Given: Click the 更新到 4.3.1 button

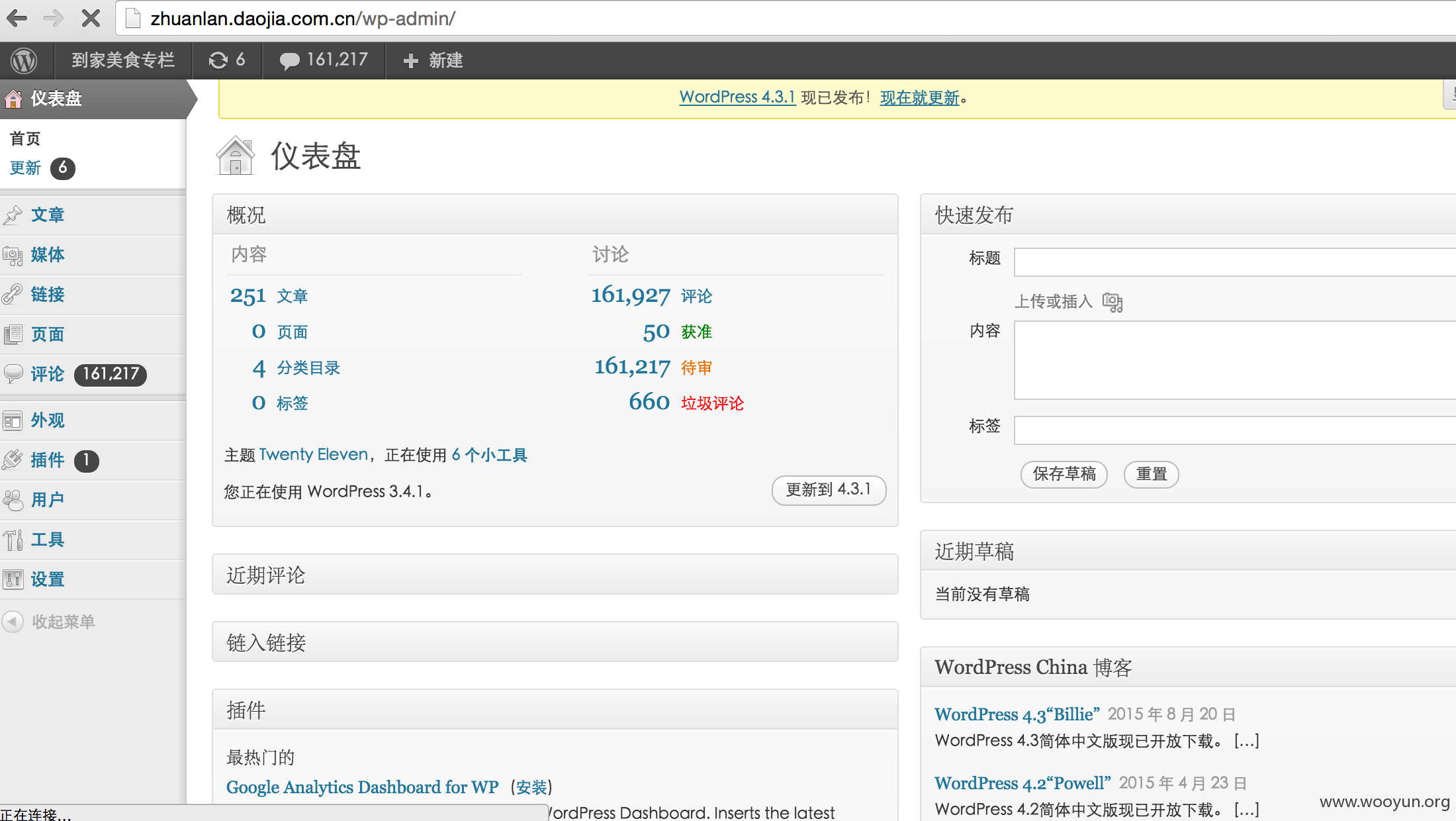Looking at the screenshot, I should pyautogui.click(x=829, y=490).
